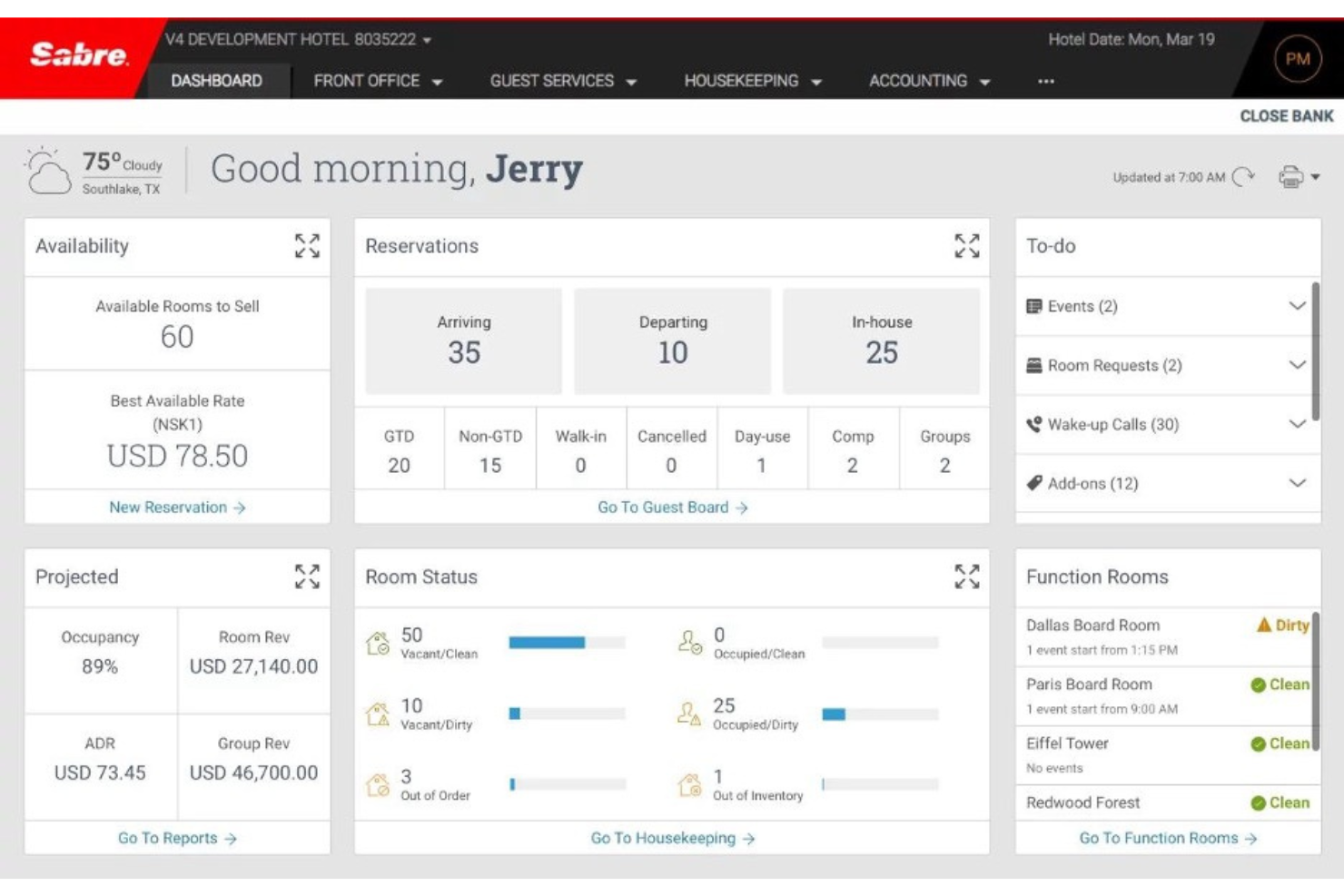
Task: Select the Arriving 35 reservations tile
Action: pyautogui.click(x=462, y=340)
